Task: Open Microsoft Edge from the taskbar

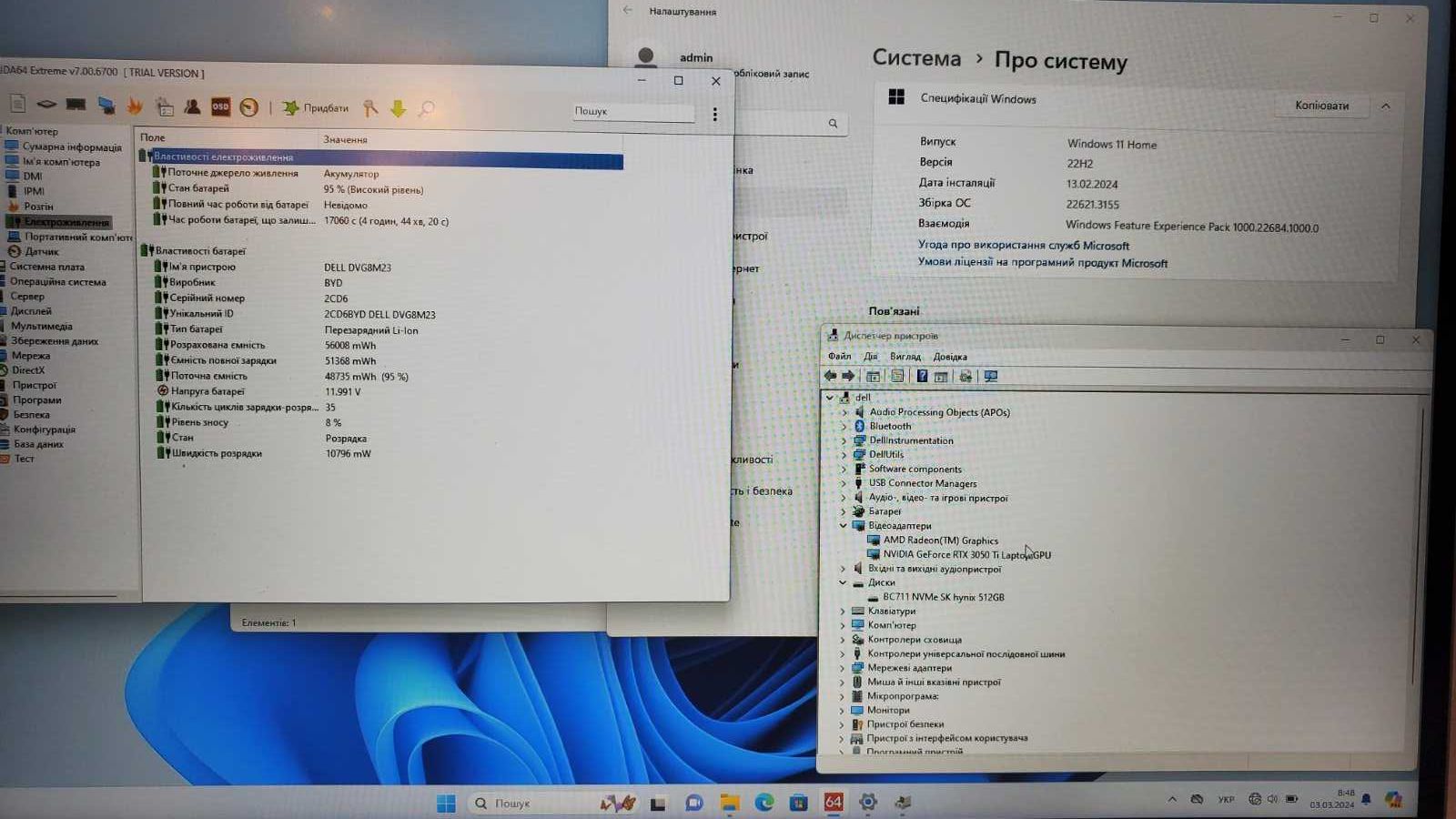Action: click(764, 802)
